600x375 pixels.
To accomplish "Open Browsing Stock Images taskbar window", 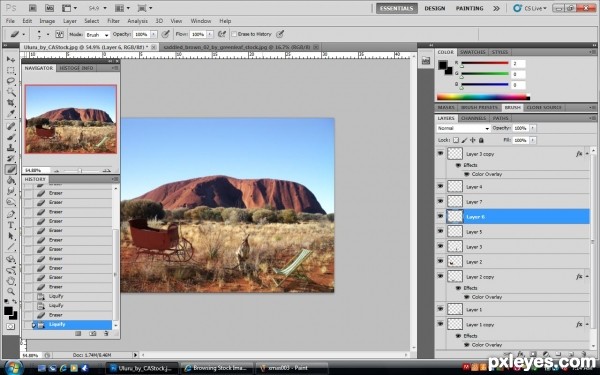I will [x=217, y=368].
